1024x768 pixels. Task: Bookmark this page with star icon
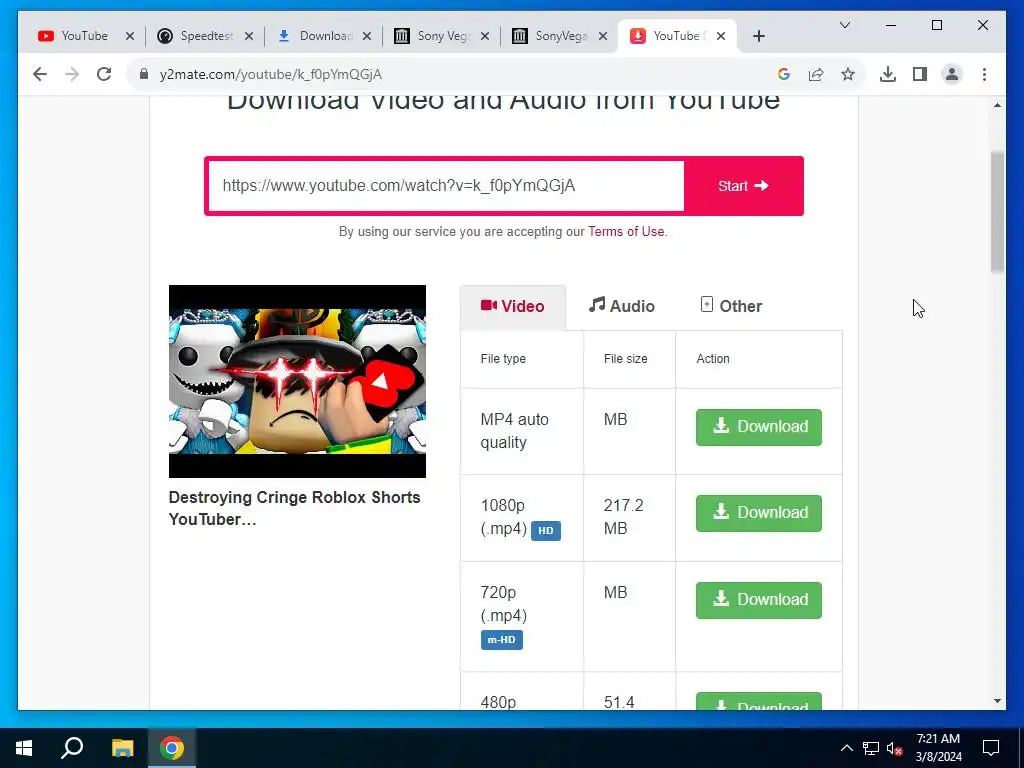pos(848,74)
